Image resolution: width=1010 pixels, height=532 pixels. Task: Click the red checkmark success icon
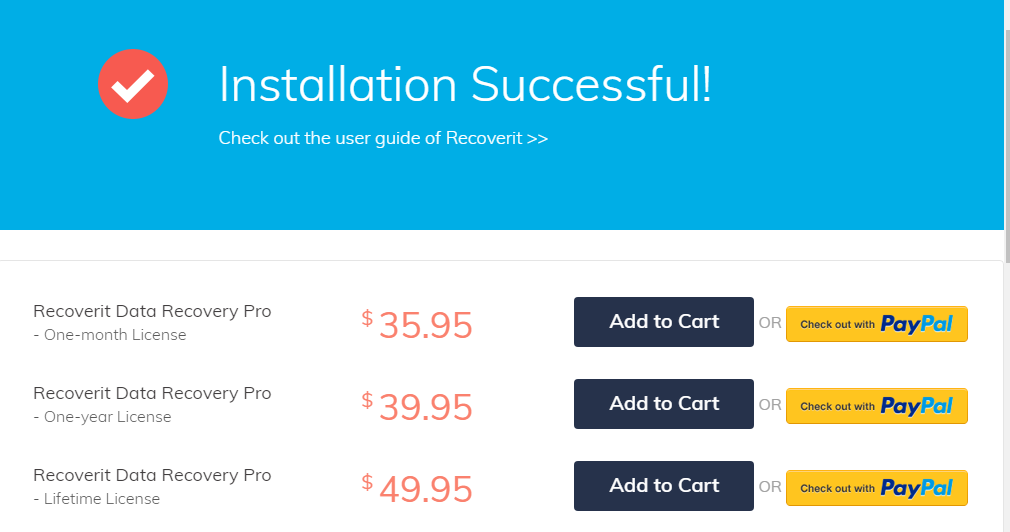tap(133, 85)
